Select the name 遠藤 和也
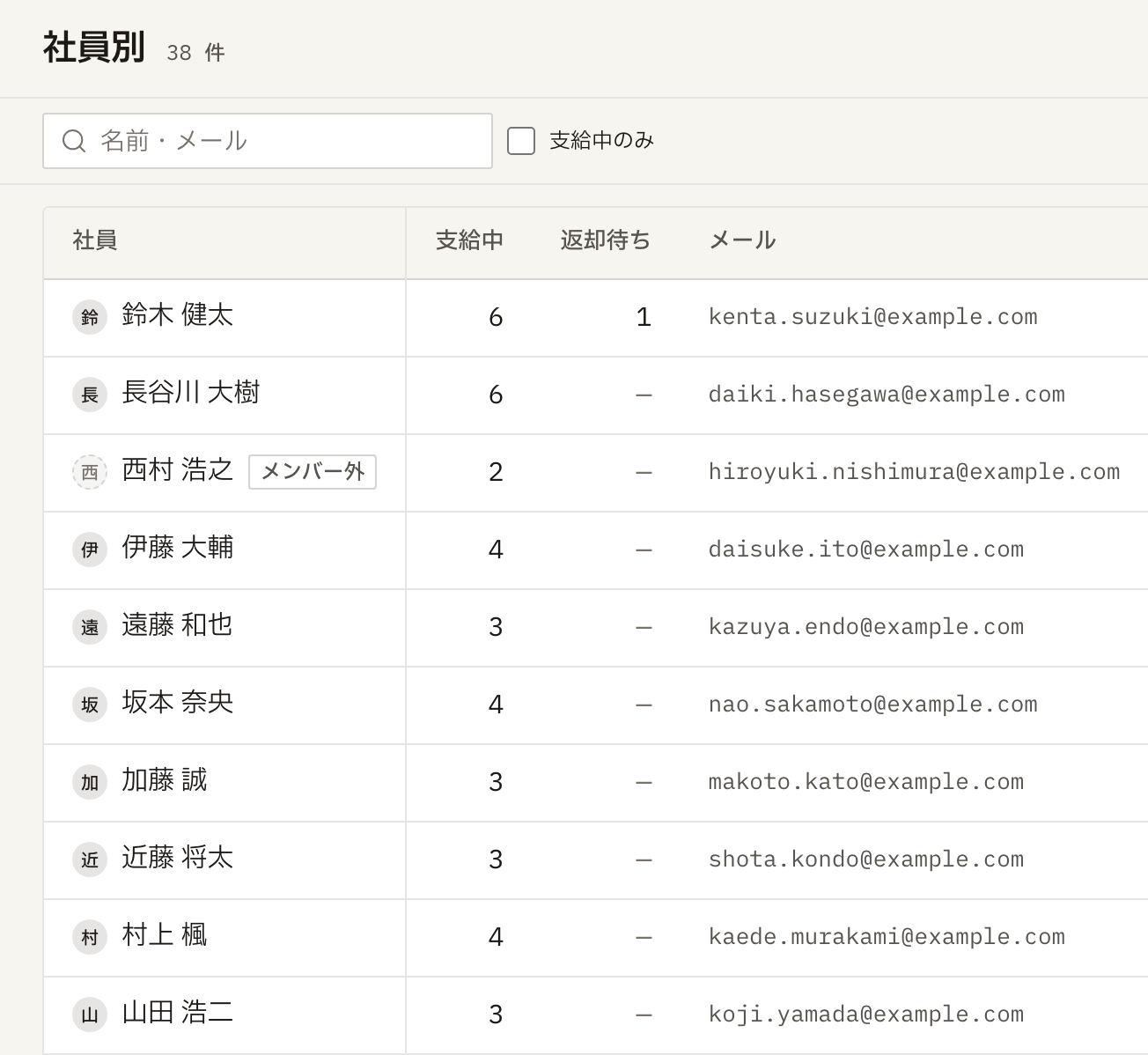This screenshot has height=1055, width=1148. pos(178,625)
